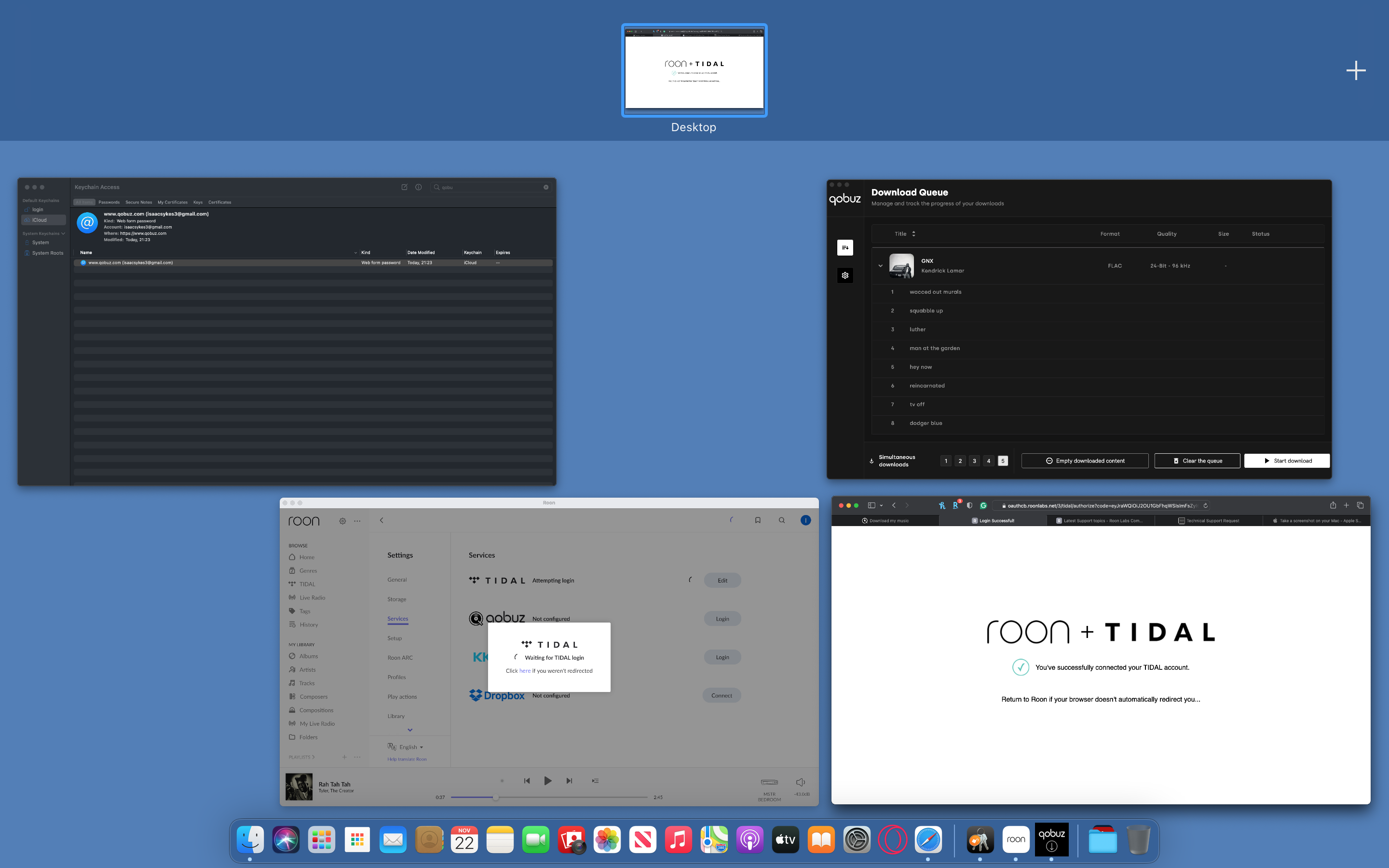
Task: Open Roon settings gear icon
Action: point(342,521)
